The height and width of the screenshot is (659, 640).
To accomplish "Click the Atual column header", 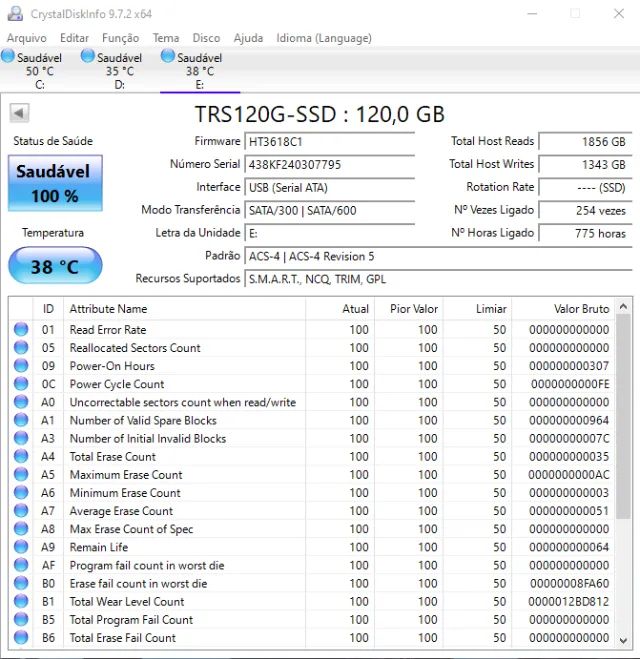I will pyautogui.click(x=340, y=309).
